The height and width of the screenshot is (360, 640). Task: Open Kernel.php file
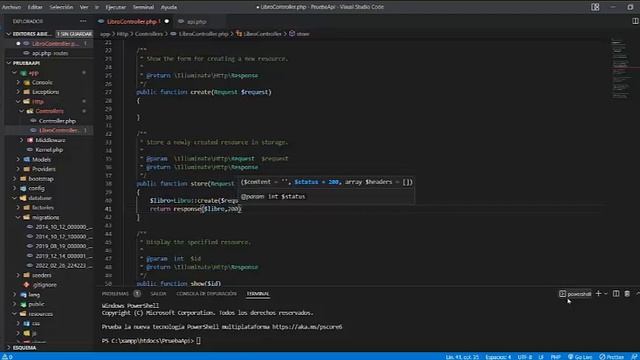pos(49,150)
